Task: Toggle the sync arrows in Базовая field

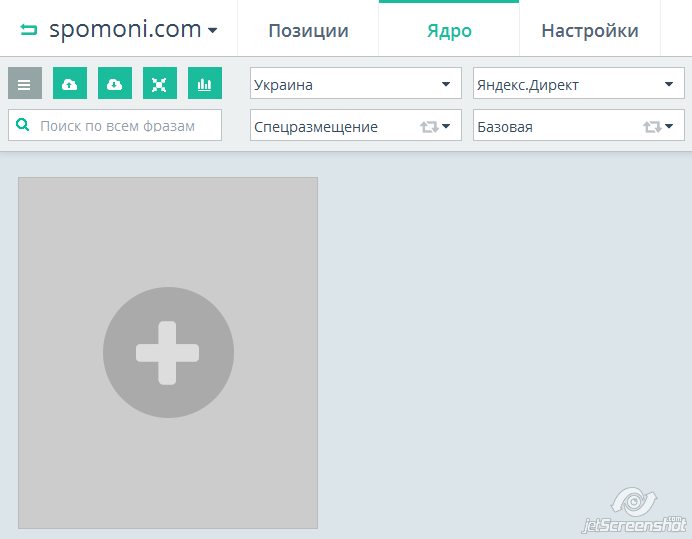Action: tap(653, 127)
